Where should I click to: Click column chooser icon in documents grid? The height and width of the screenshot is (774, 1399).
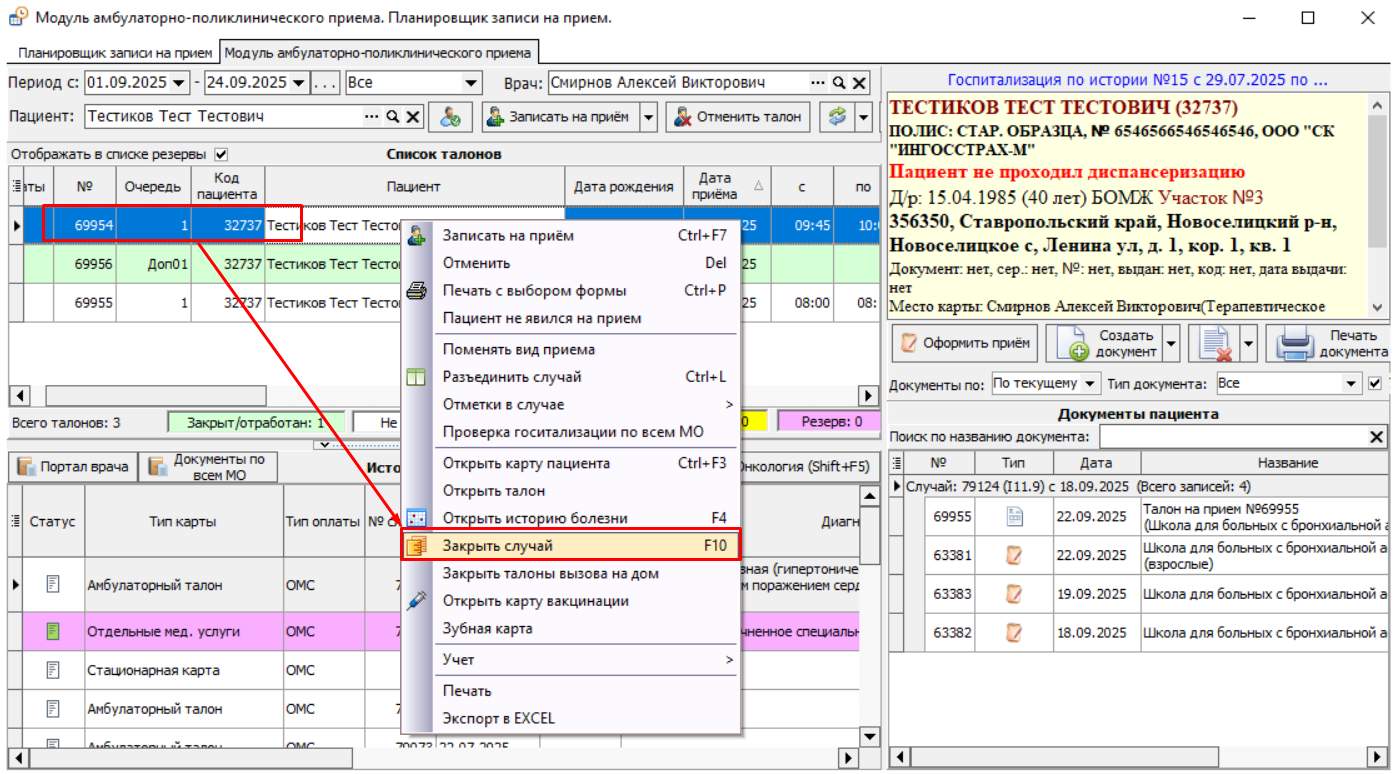coord(896,463)
